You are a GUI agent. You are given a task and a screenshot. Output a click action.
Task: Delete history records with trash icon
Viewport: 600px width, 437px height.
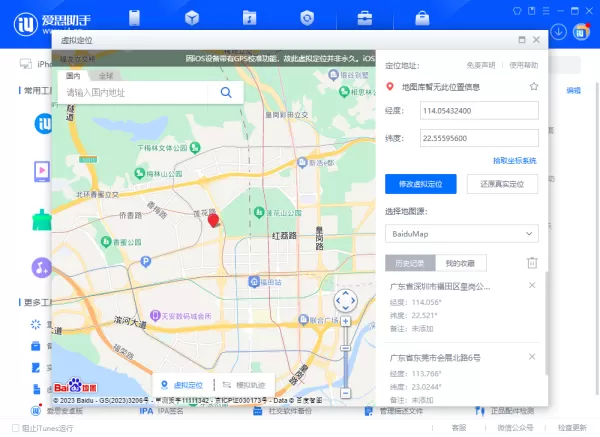pyautogui.click(x=532, y=263)
